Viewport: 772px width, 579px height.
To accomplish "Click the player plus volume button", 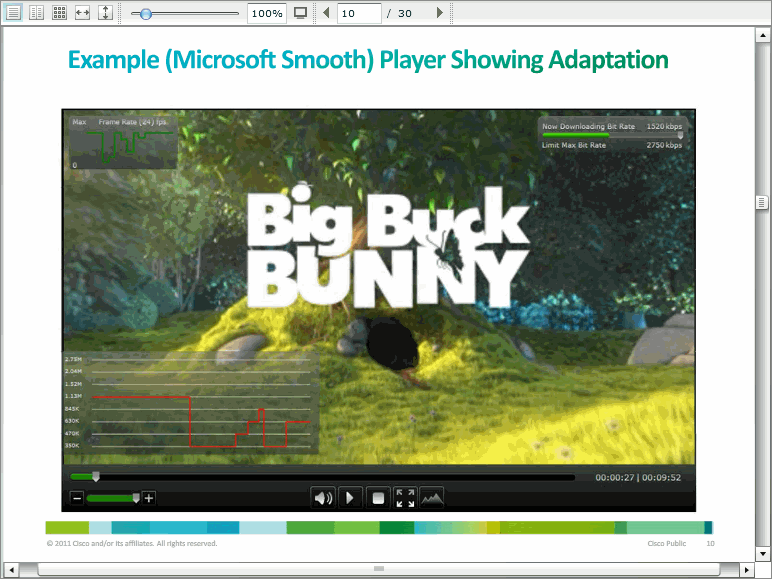I will point(149,498).
